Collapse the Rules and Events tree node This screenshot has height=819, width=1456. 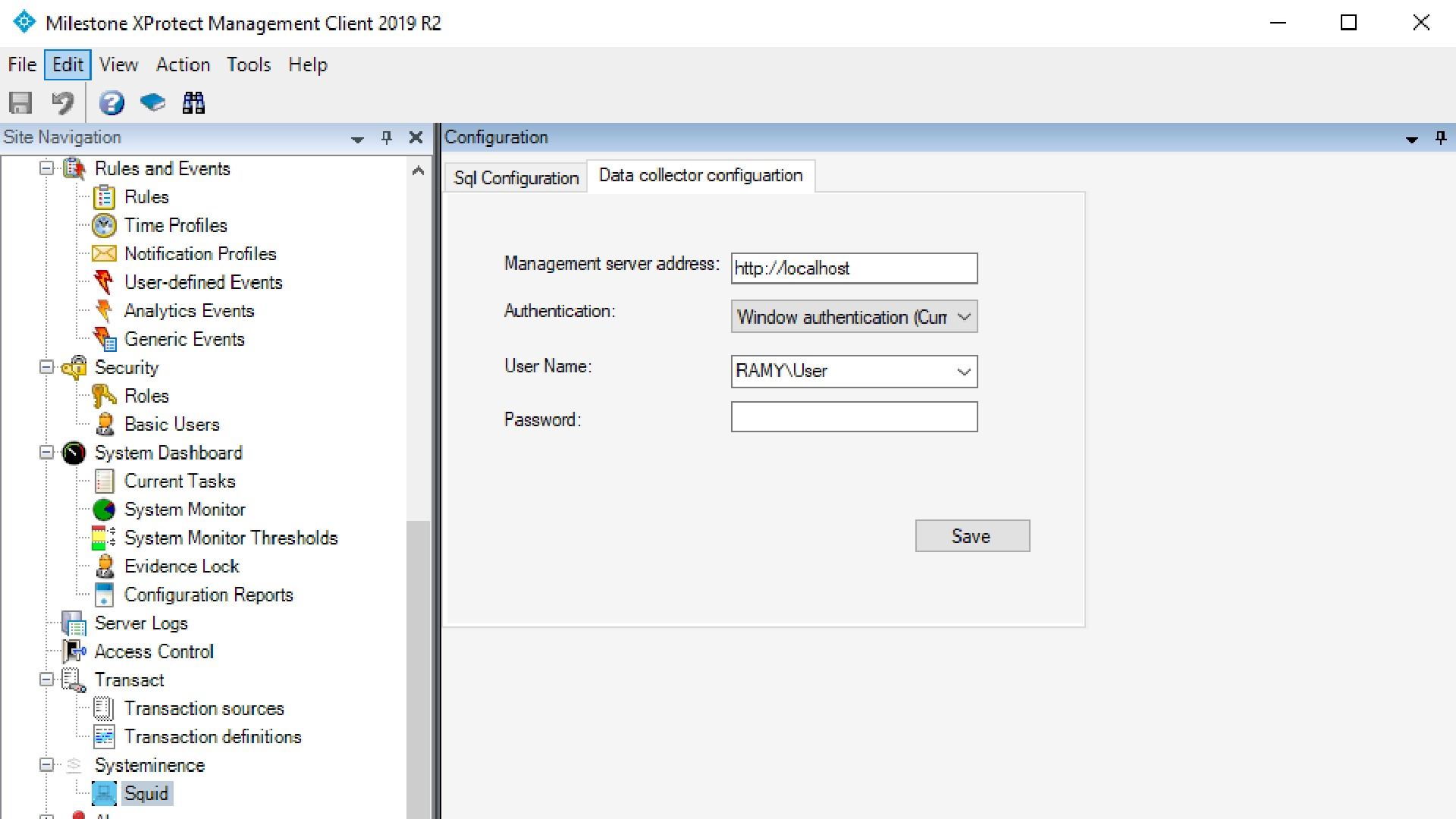(46, 168)
